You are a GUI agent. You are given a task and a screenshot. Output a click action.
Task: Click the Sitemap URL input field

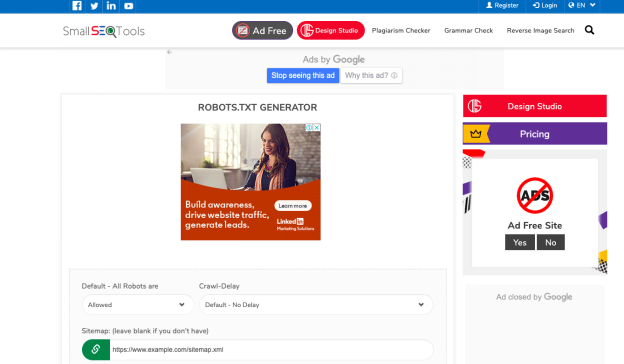(272, 349)
